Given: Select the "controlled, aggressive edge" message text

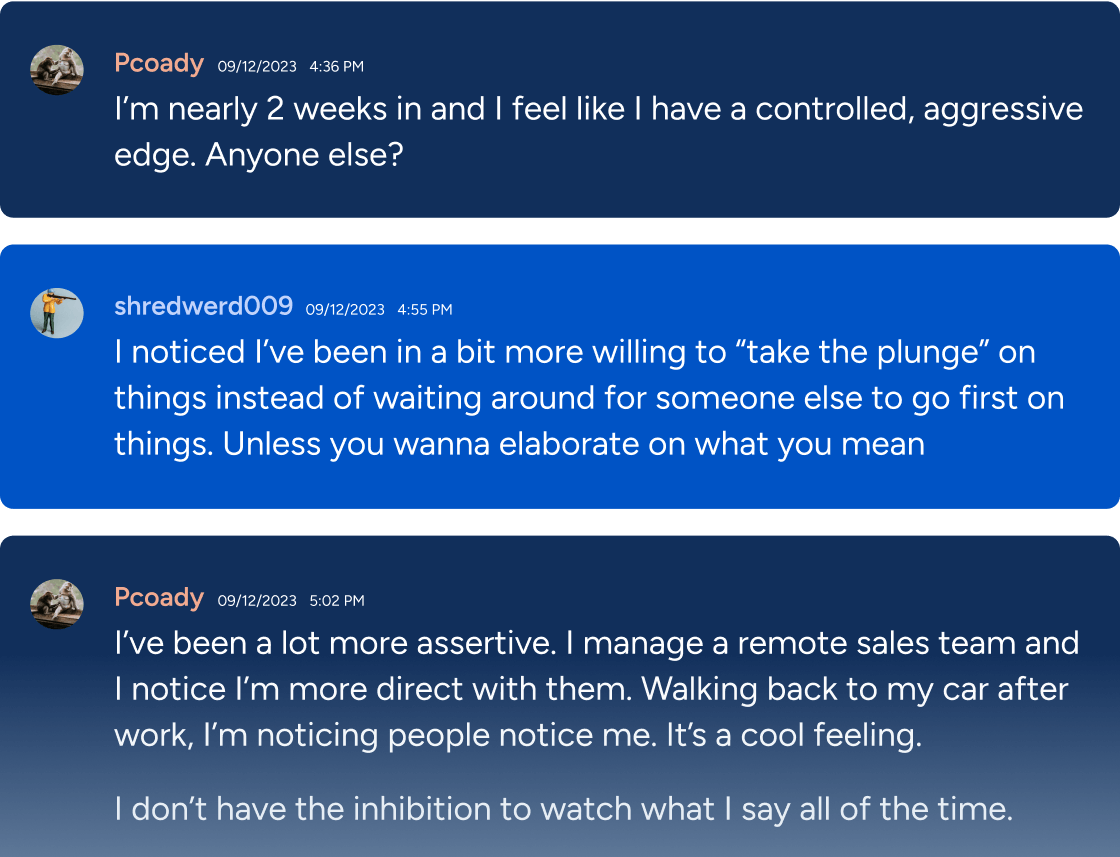Looking at the screenshot, I should pos(599,132).
